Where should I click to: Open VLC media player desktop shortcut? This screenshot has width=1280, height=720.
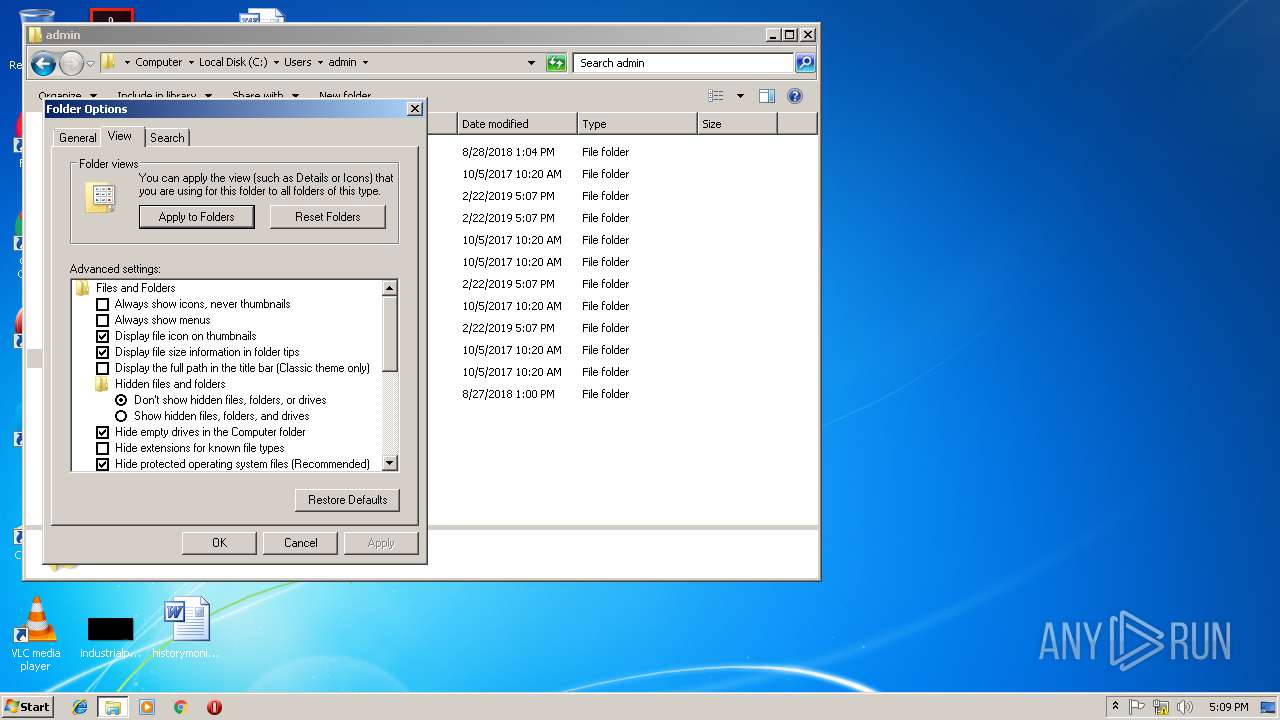[x=36, y=633]
